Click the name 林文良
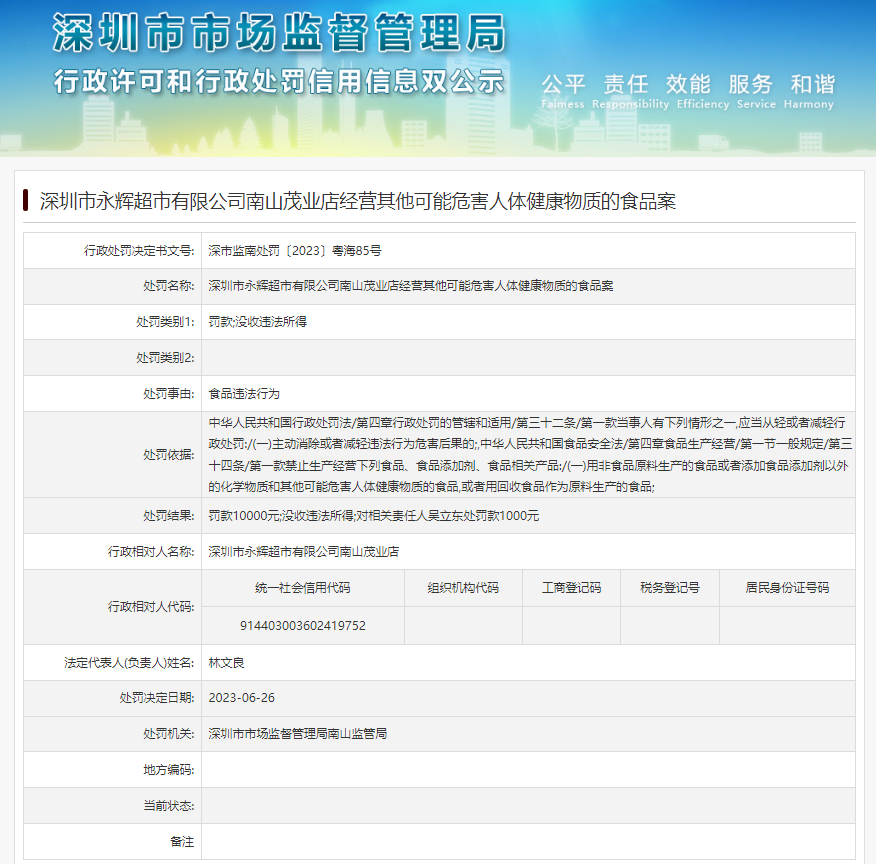Screen dimensions: 876x864 (x=226, y=663)
